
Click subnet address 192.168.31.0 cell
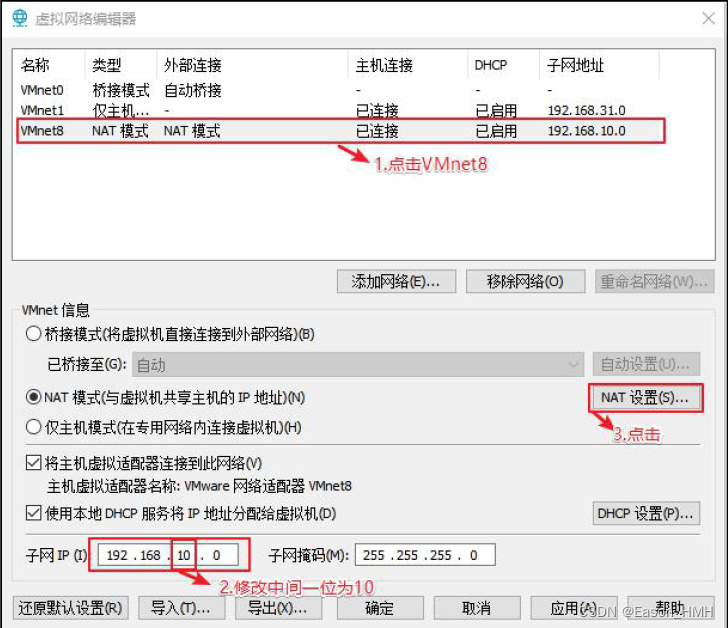(x=586, y=110)
